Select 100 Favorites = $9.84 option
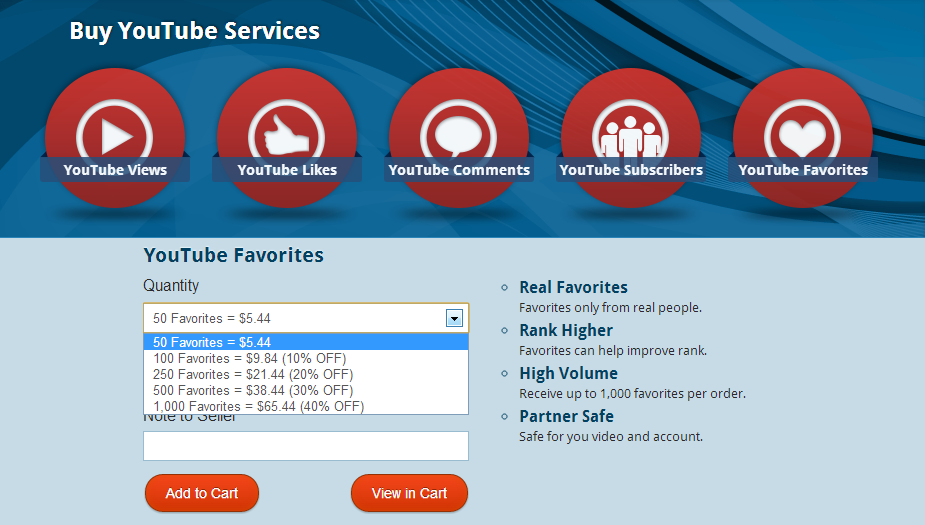 point(306,358)
